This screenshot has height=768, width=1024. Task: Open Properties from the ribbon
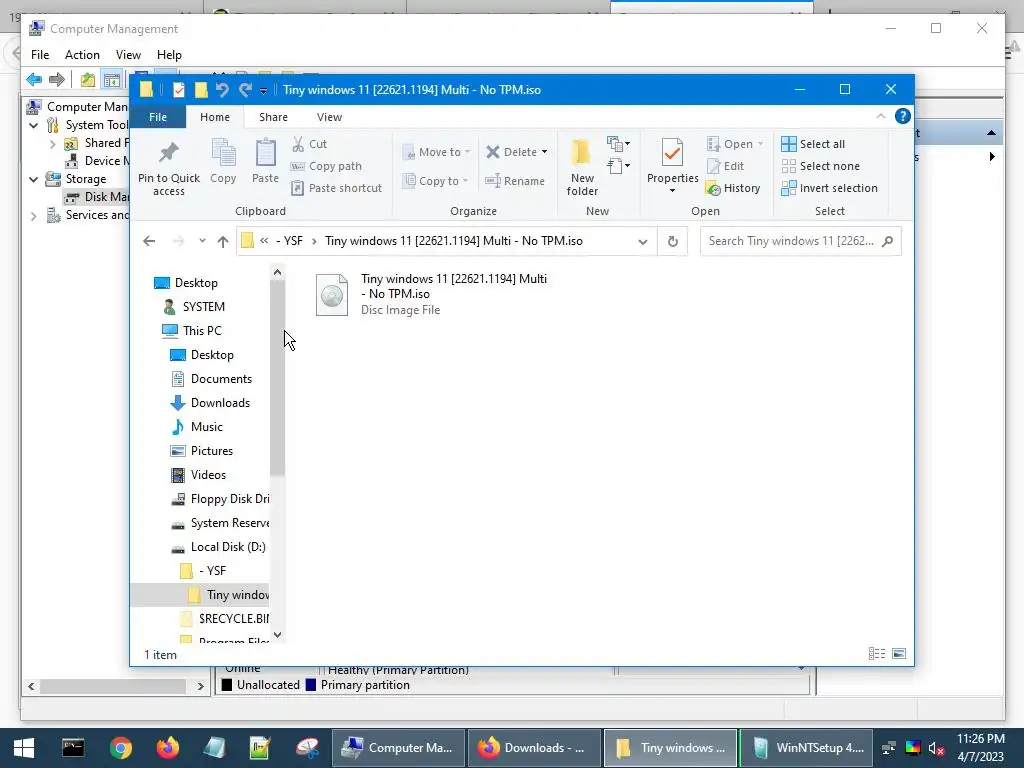[x=672, y=165]
